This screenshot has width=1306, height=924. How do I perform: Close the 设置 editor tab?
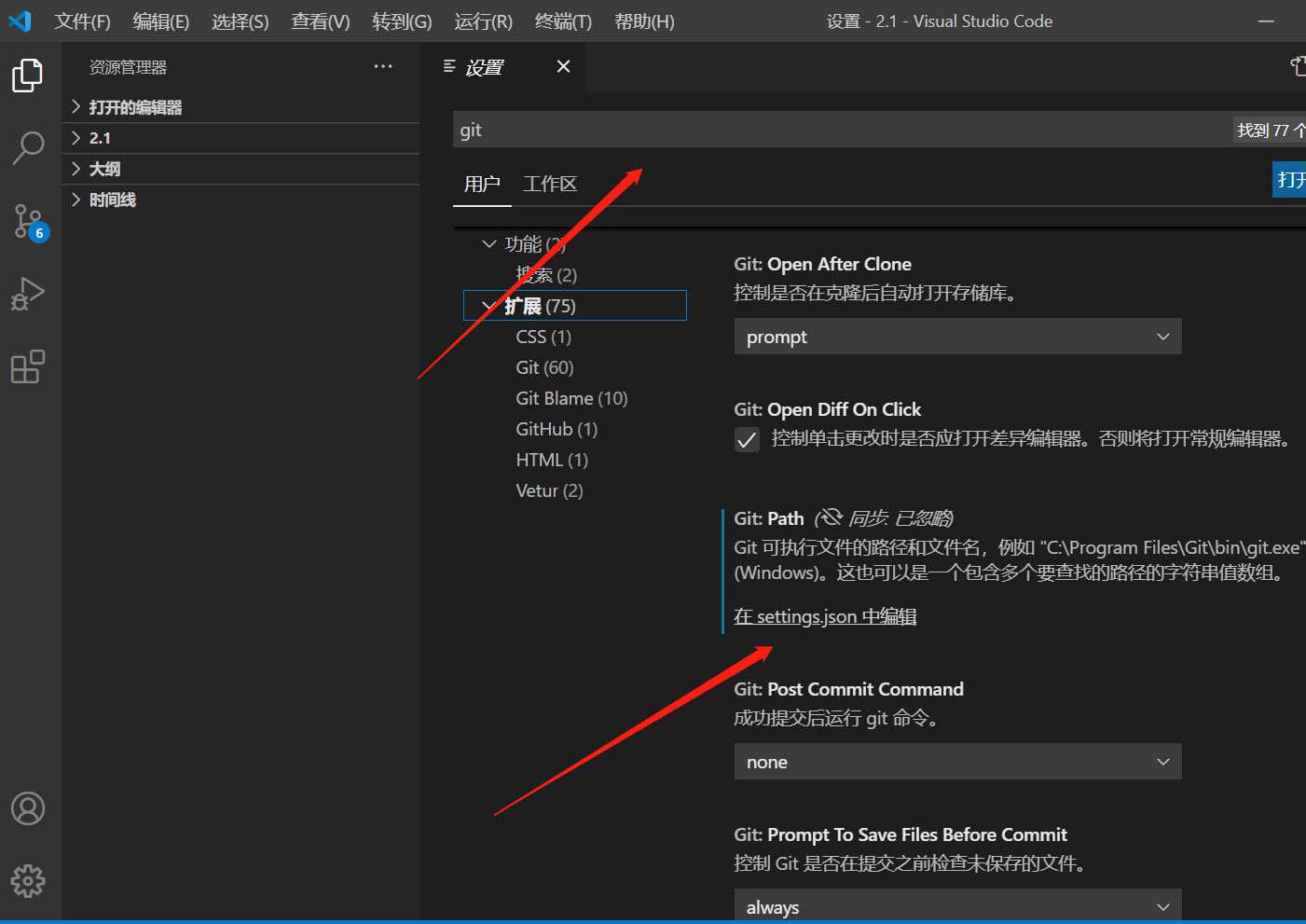click(563, 66)
